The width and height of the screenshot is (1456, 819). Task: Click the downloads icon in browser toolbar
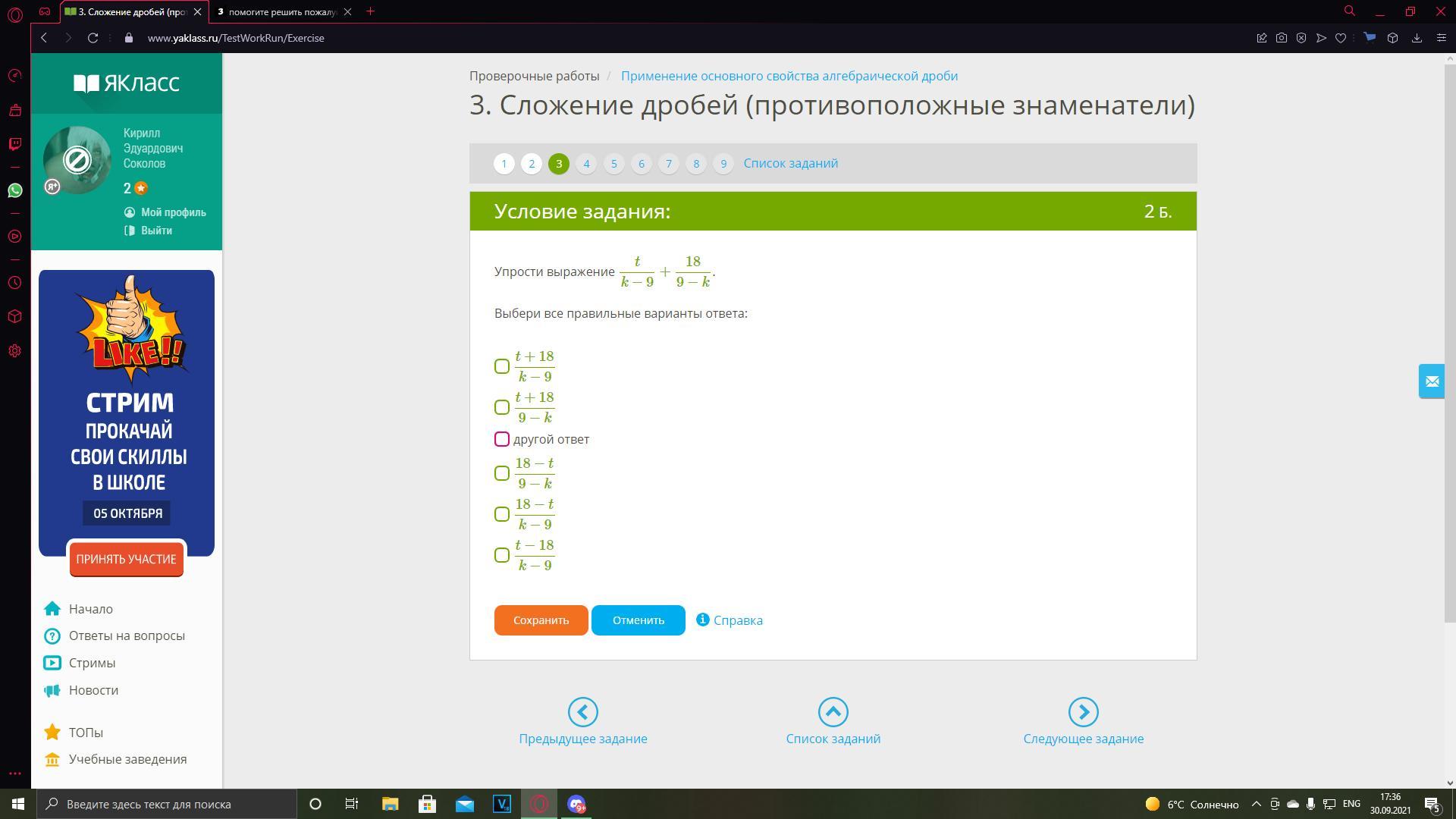pyautogui.click(x=1417, y=38)
